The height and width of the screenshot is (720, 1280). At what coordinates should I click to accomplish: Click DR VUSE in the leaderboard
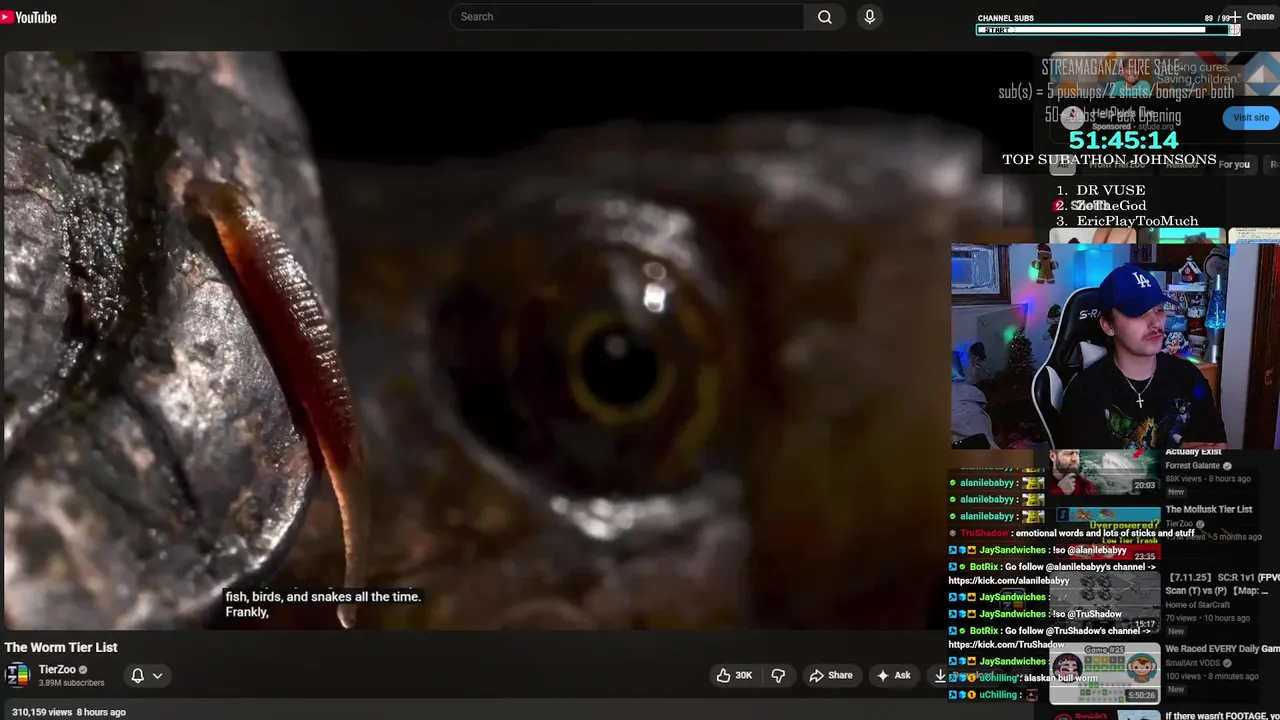pos(1110,190)
